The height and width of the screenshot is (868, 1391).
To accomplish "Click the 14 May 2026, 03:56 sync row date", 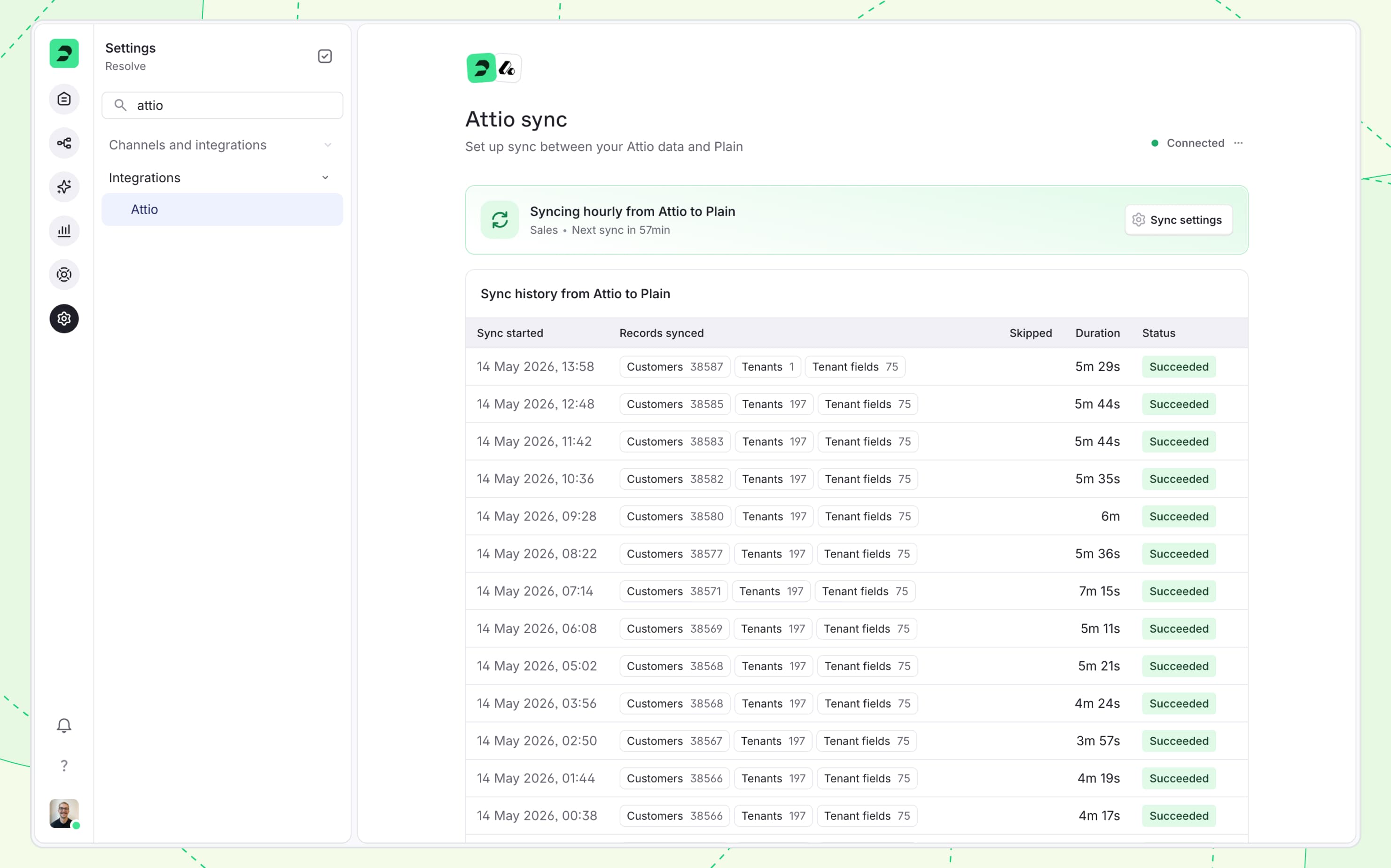I will click(x=536, y=703).
